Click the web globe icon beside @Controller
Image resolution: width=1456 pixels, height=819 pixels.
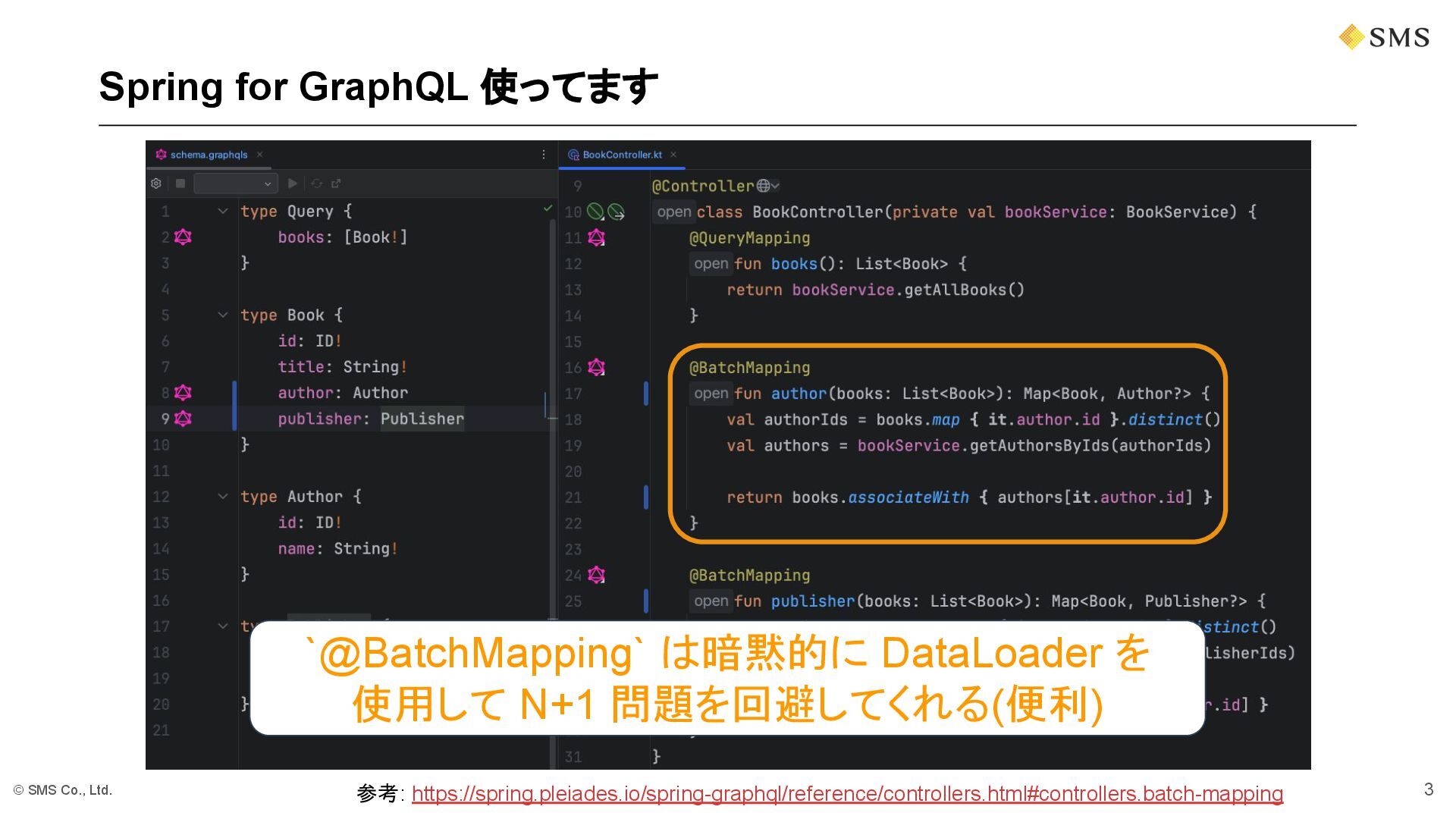764,186
